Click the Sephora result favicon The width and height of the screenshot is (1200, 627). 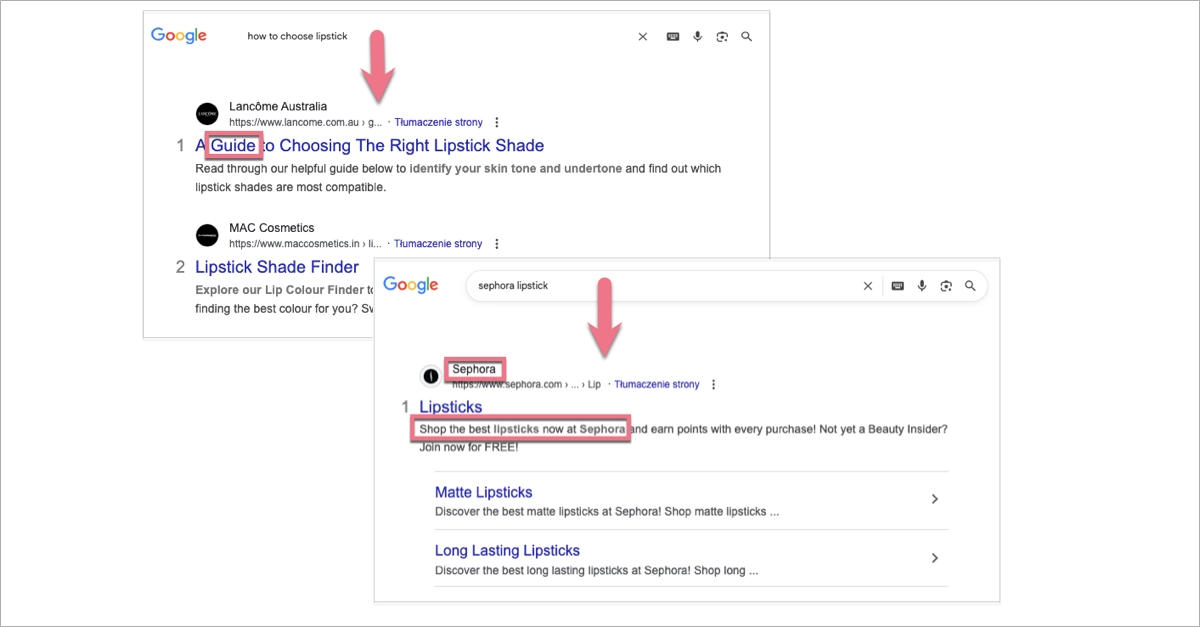tap(432, 376)
